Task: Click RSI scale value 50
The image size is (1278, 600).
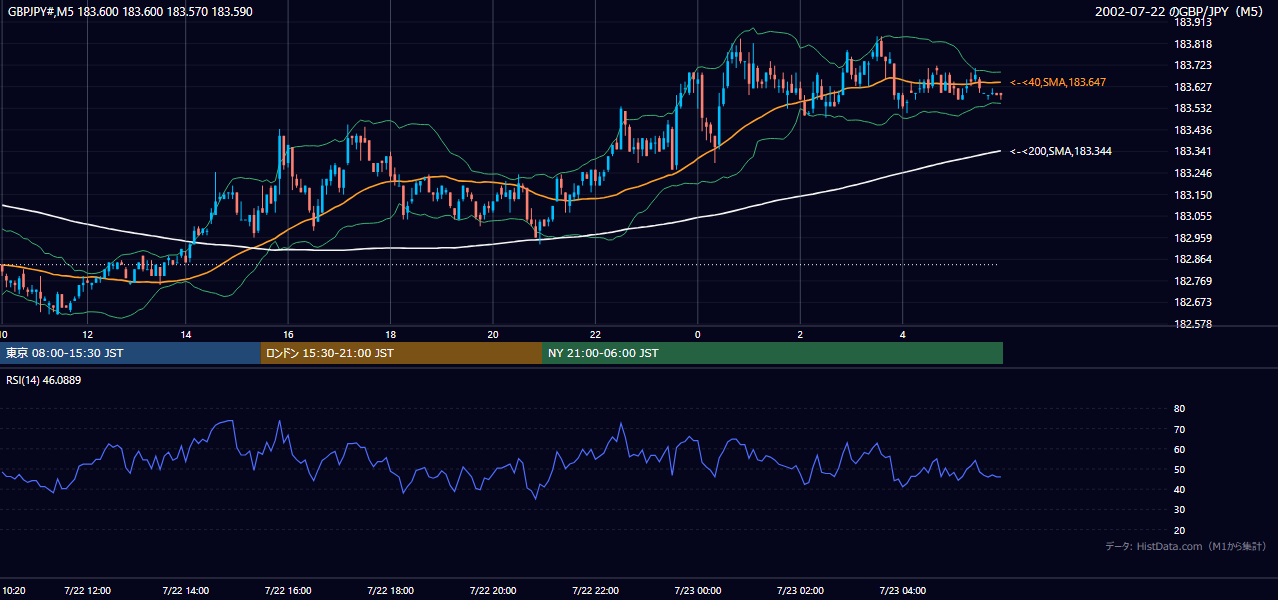Action: coord(1179,469)
